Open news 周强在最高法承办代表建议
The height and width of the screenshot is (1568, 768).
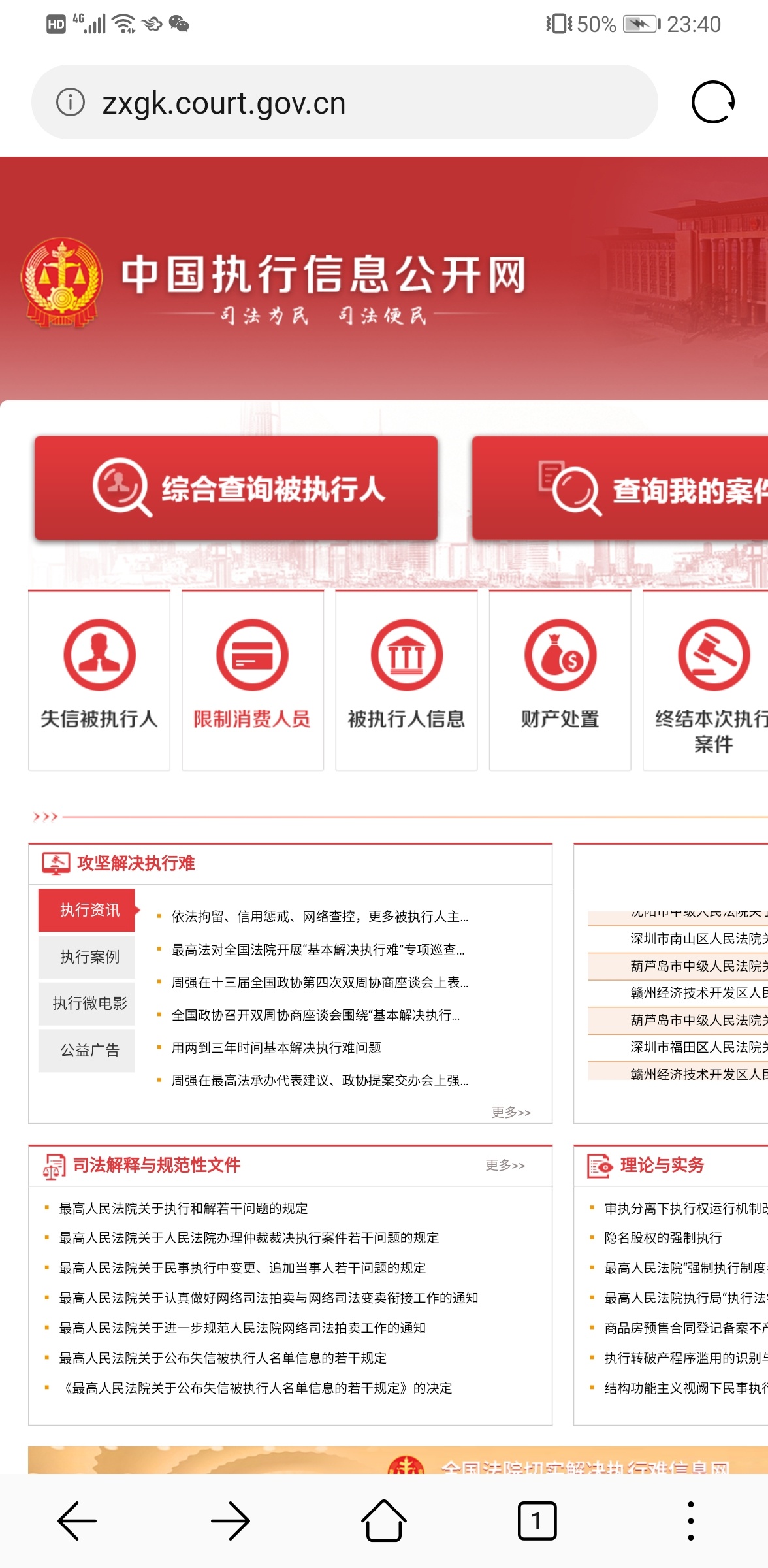(x=319, y=1080)
